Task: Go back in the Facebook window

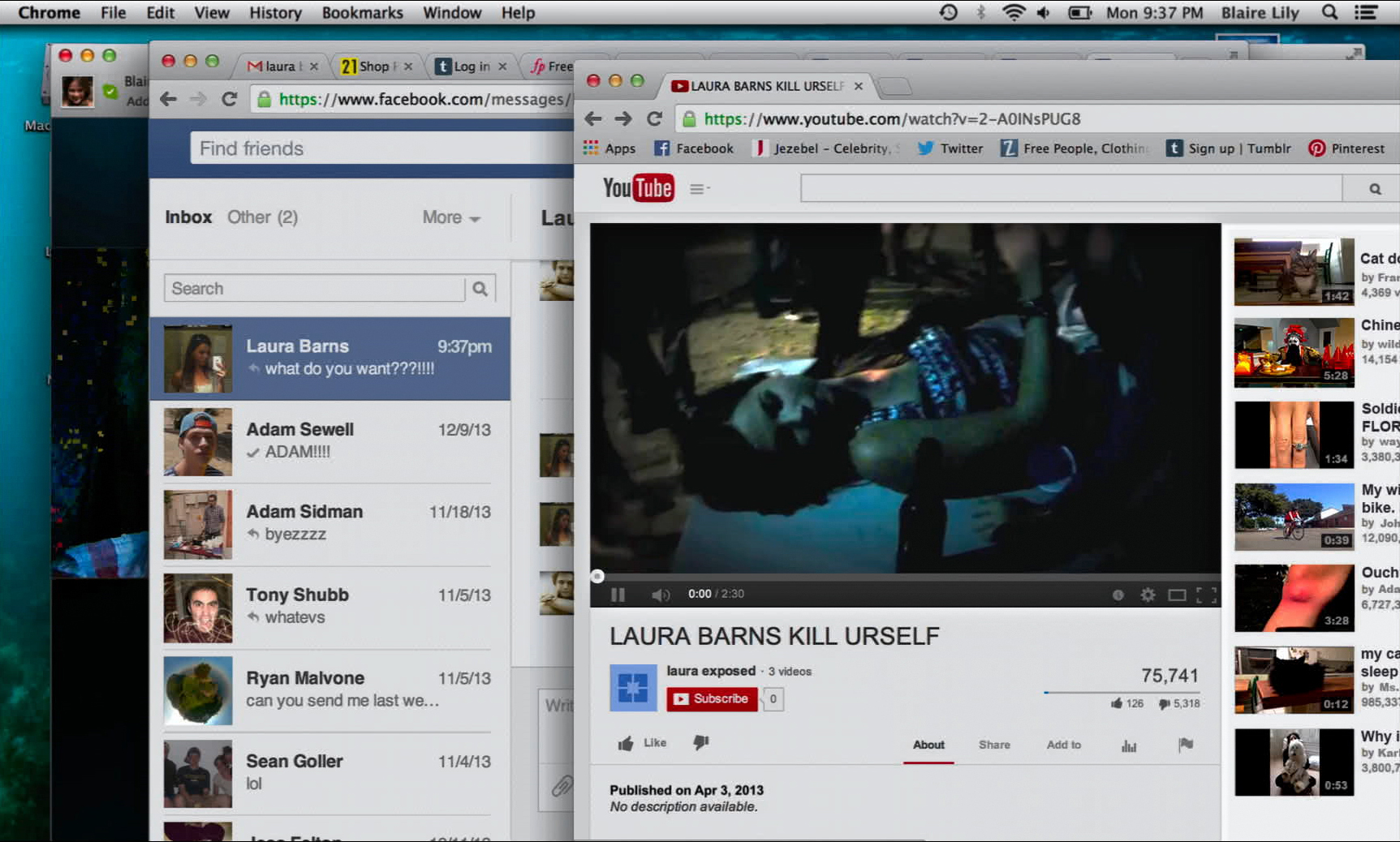Action: [x=168, y=99]
